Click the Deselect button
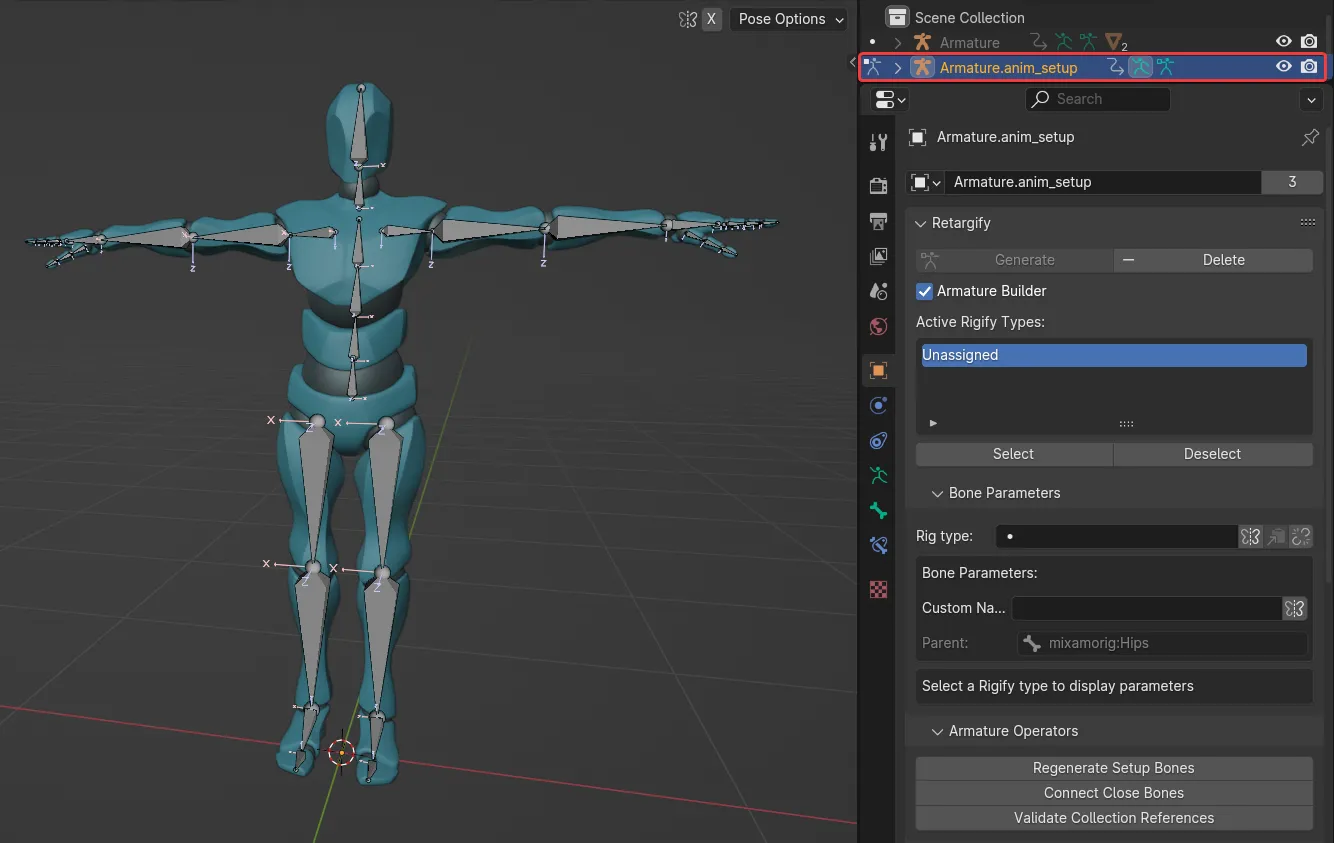Image resolution: width=1334 pixels, height=843 pixels. [x=1213, y=454]
